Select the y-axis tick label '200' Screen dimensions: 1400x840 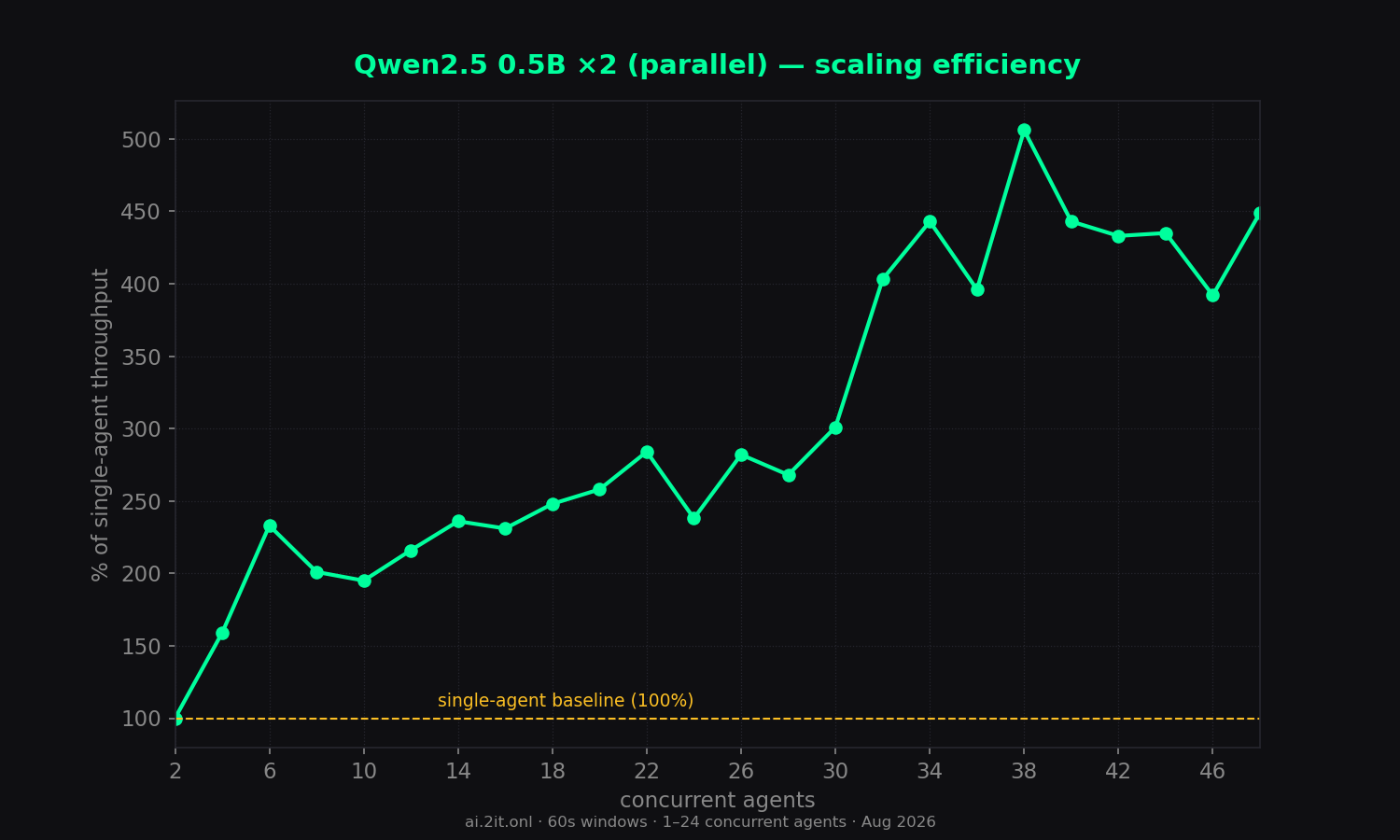pos(141,574)
